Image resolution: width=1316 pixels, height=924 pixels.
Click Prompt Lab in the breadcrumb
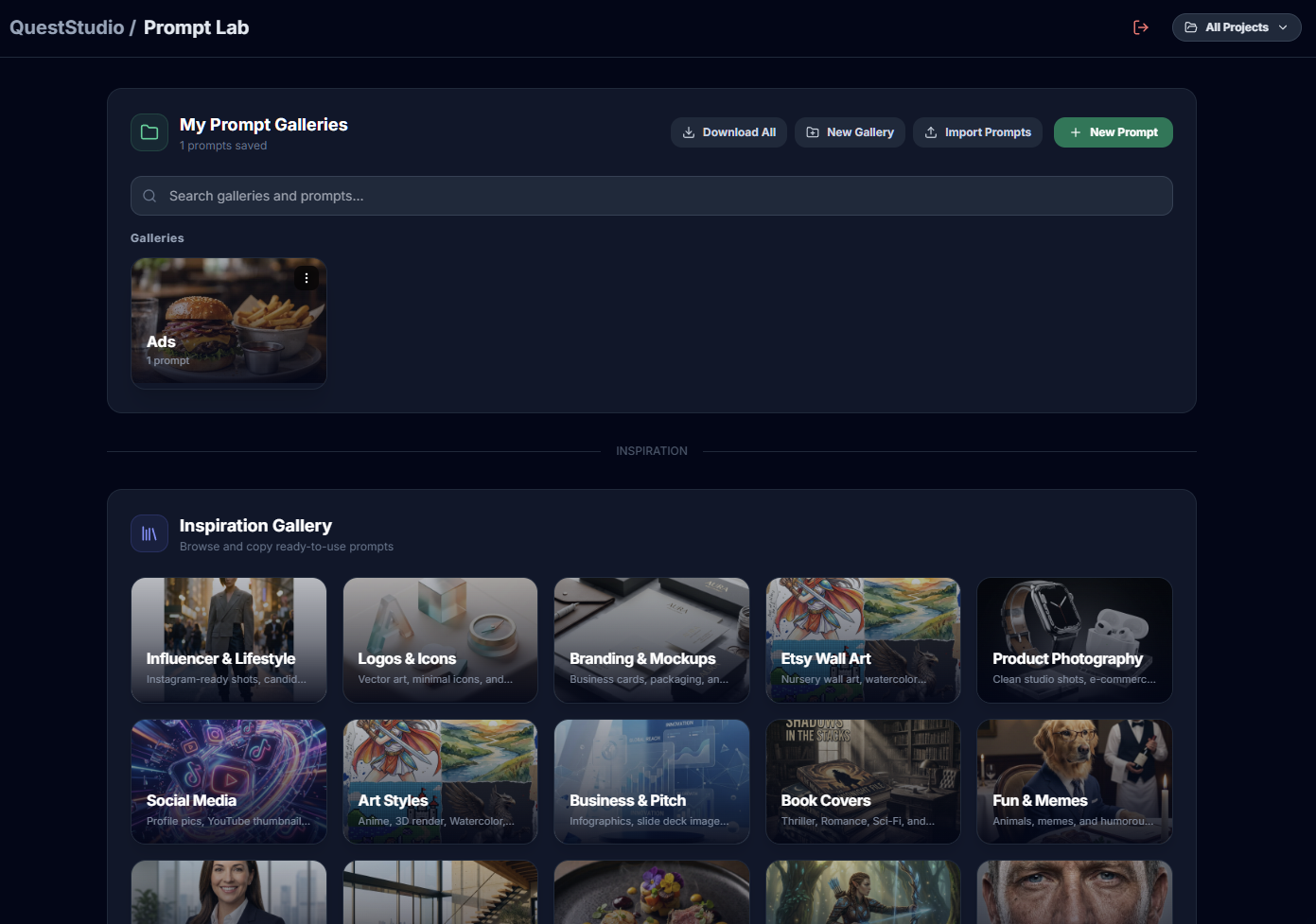[x=196, y=27]
